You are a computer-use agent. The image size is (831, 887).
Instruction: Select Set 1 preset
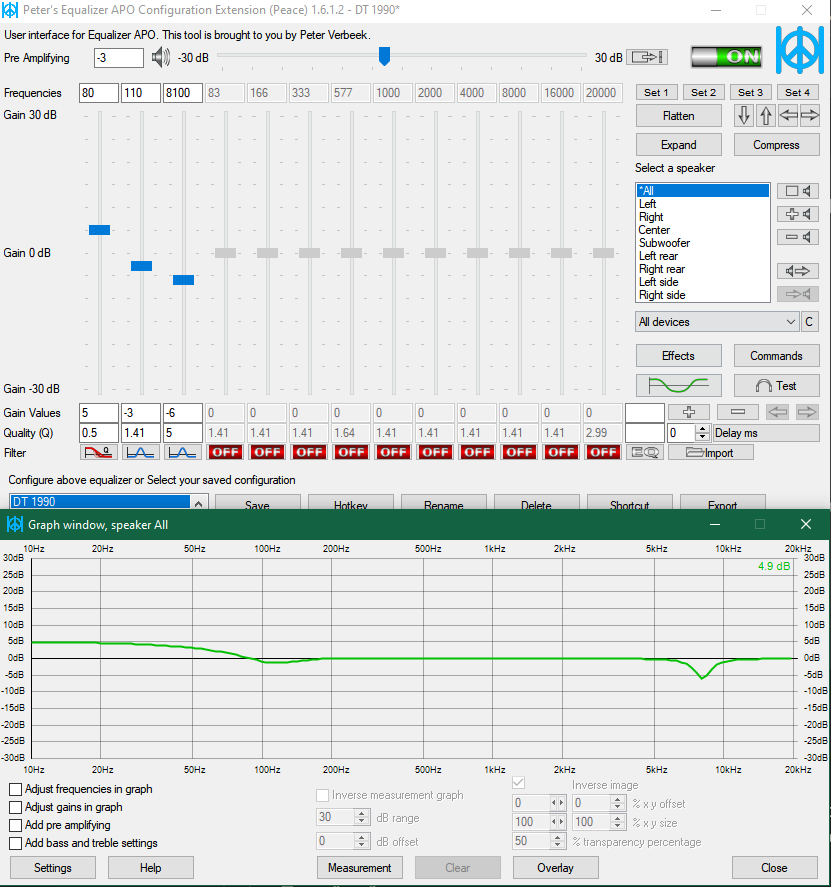[656, 92]
